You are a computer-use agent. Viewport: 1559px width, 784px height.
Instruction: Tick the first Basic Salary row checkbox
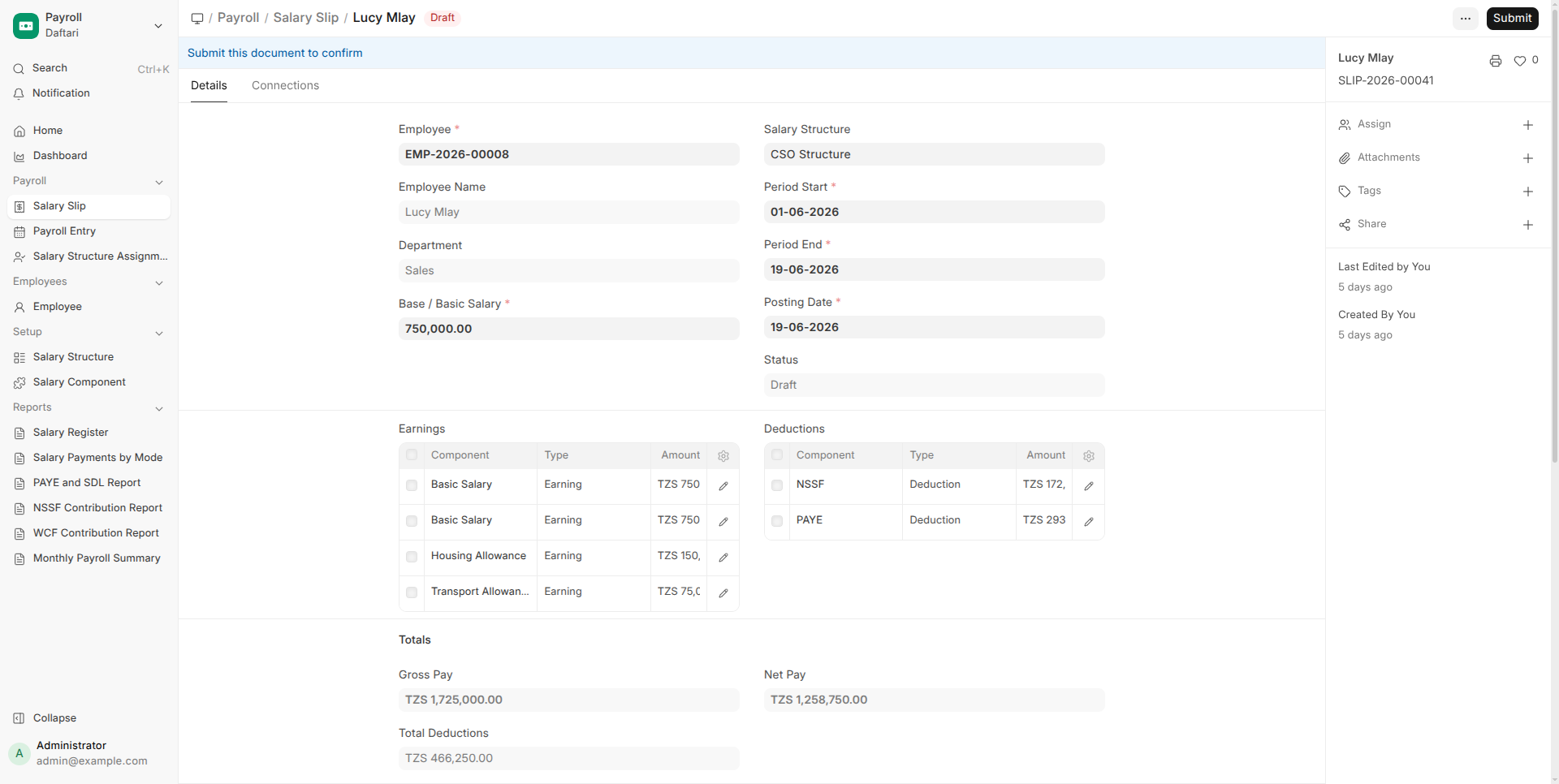pos(412,485)
